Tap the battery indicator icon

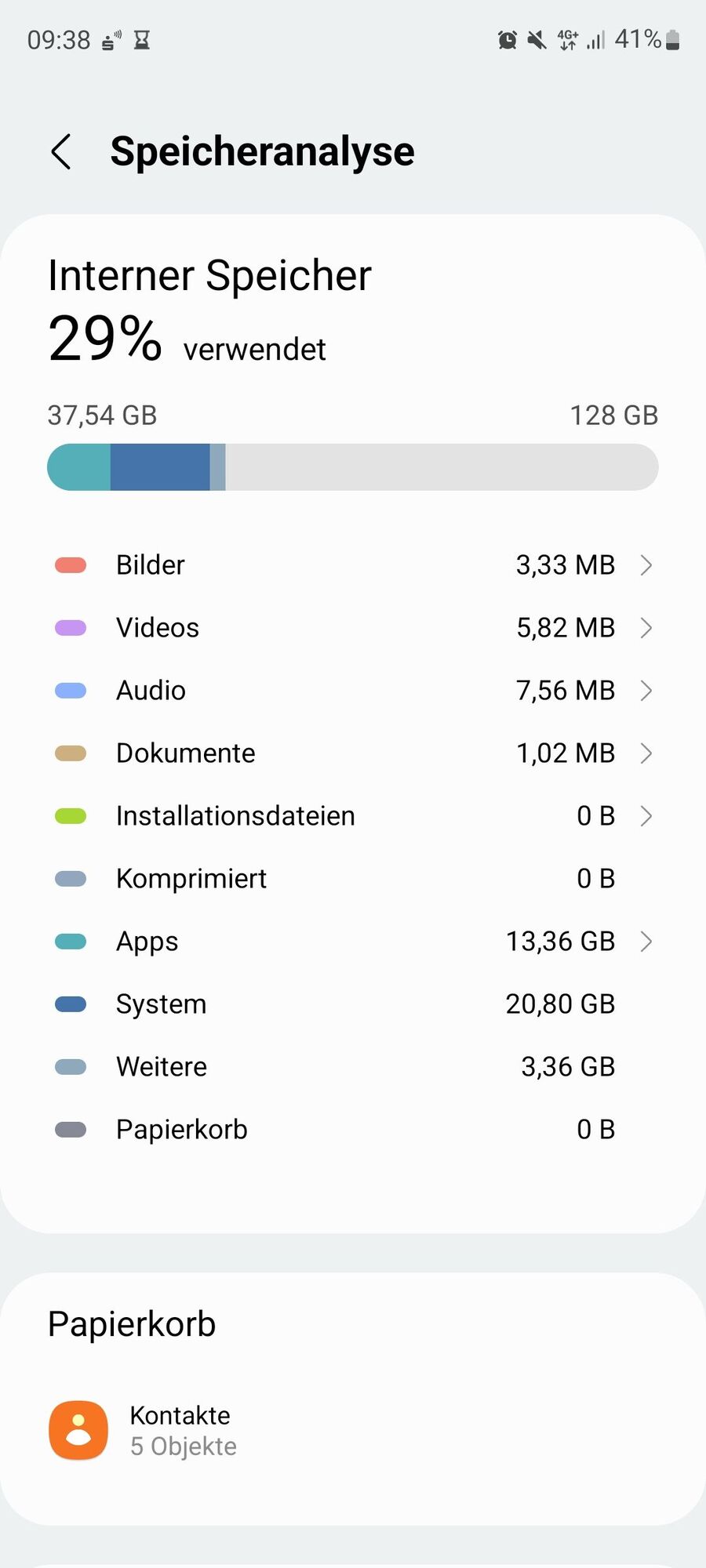click(x=672, y=40)
